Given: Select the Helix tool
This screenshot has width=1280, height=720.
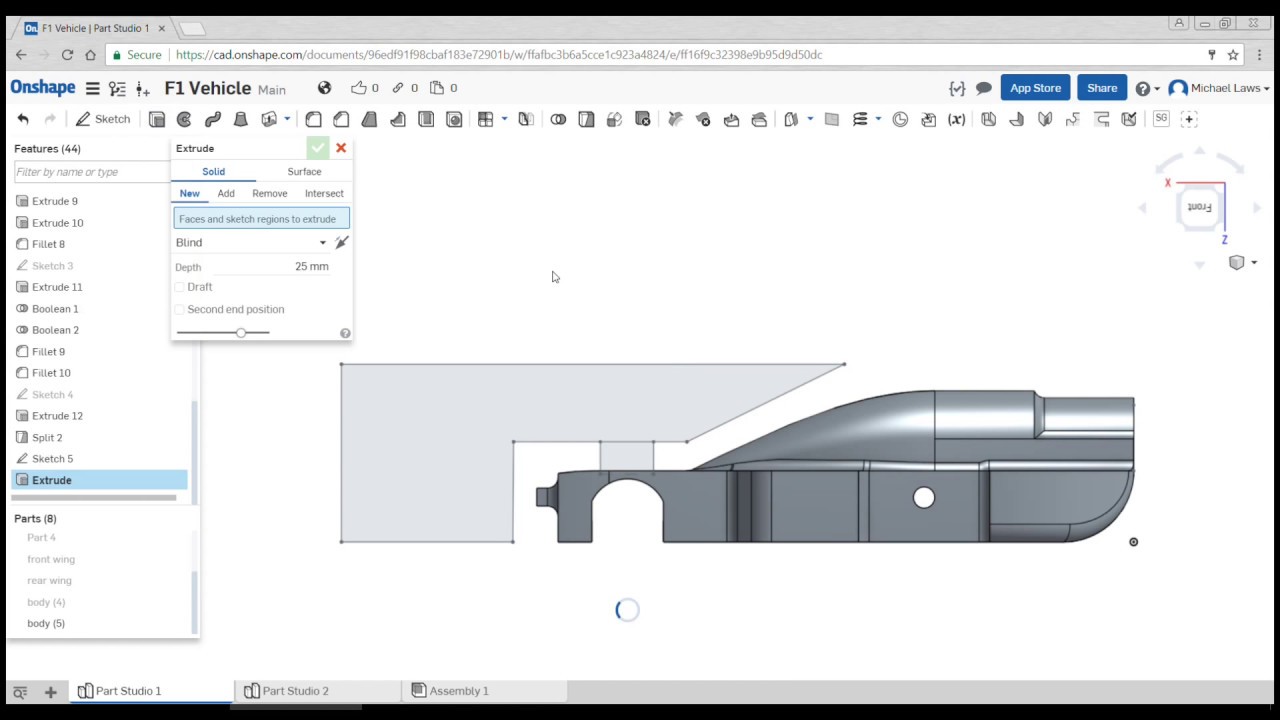Looking at the screenshot, I should click(x=860, y=119).
